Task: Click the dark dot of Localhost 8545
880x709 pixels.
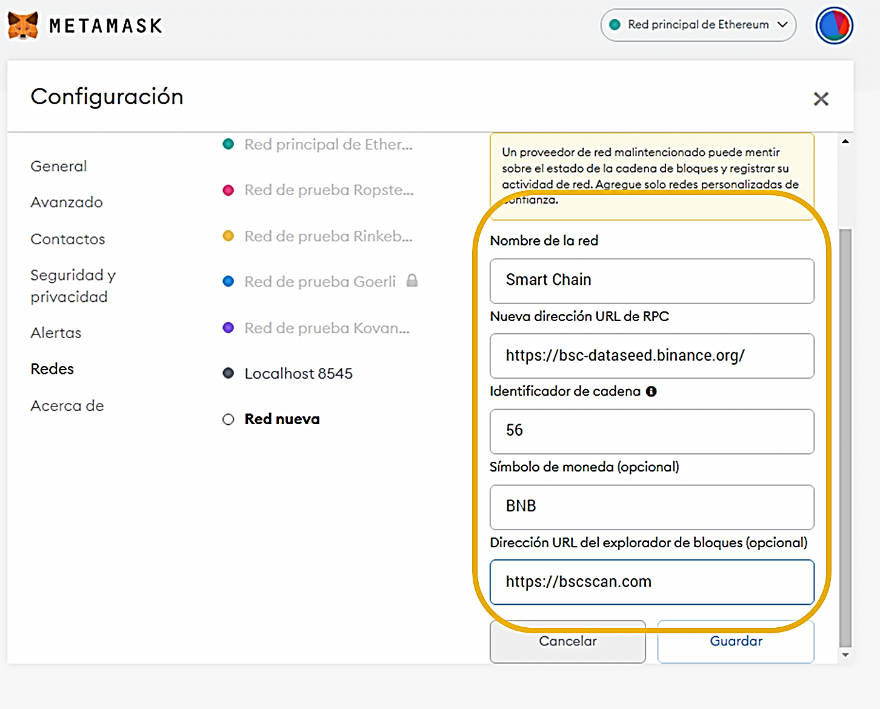Action: [x=228, y=373]
